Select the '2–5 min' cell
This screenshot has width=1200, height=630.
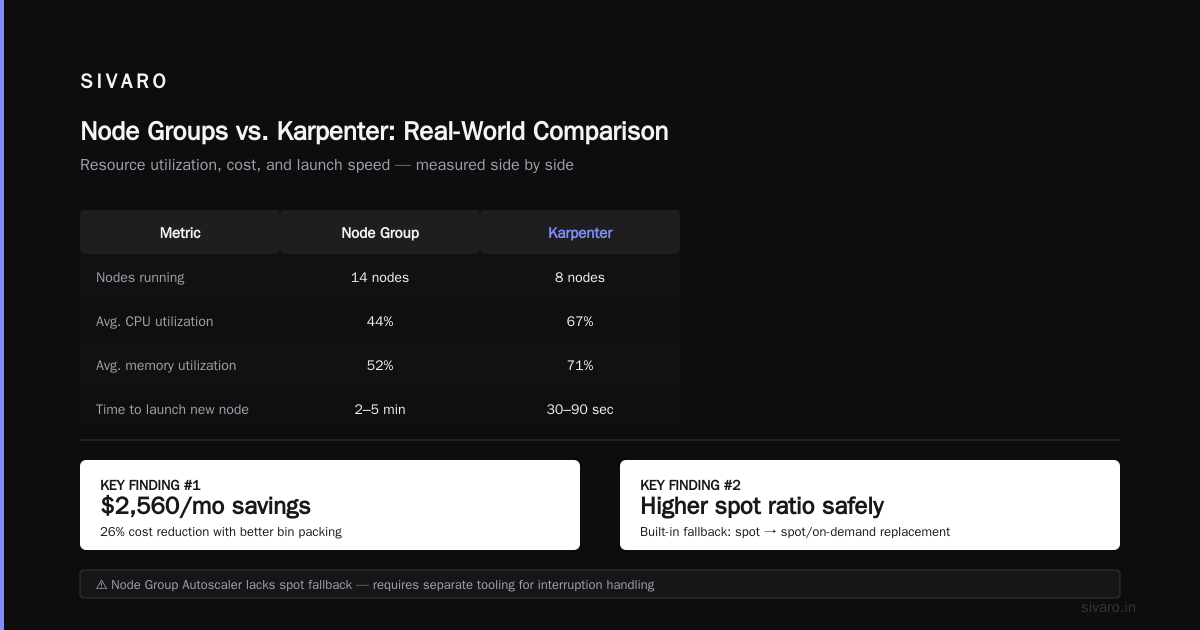[380, 409]
